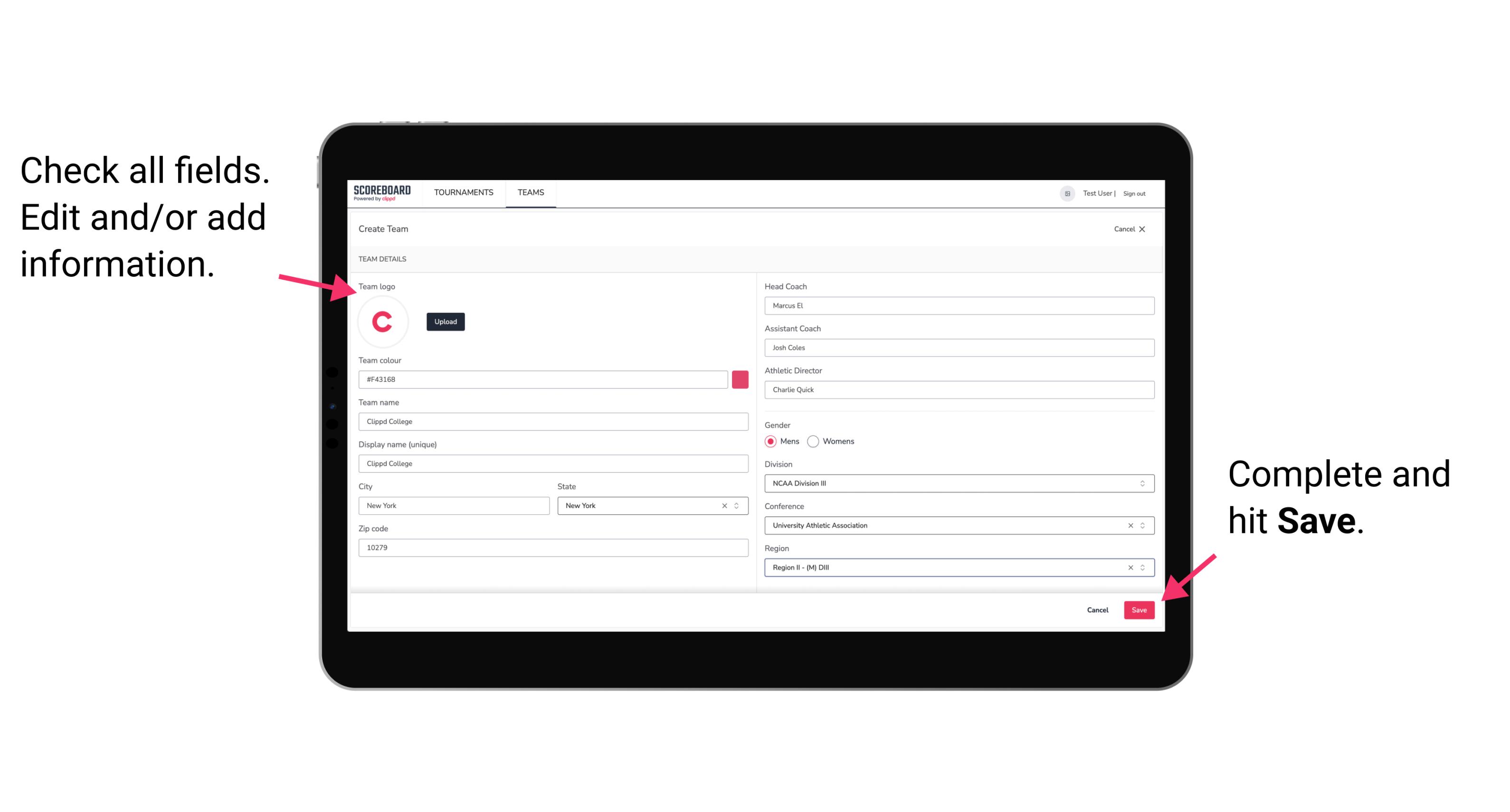Click the red color swatch next to hex code
1510x812 pixels.
[741, 379]
